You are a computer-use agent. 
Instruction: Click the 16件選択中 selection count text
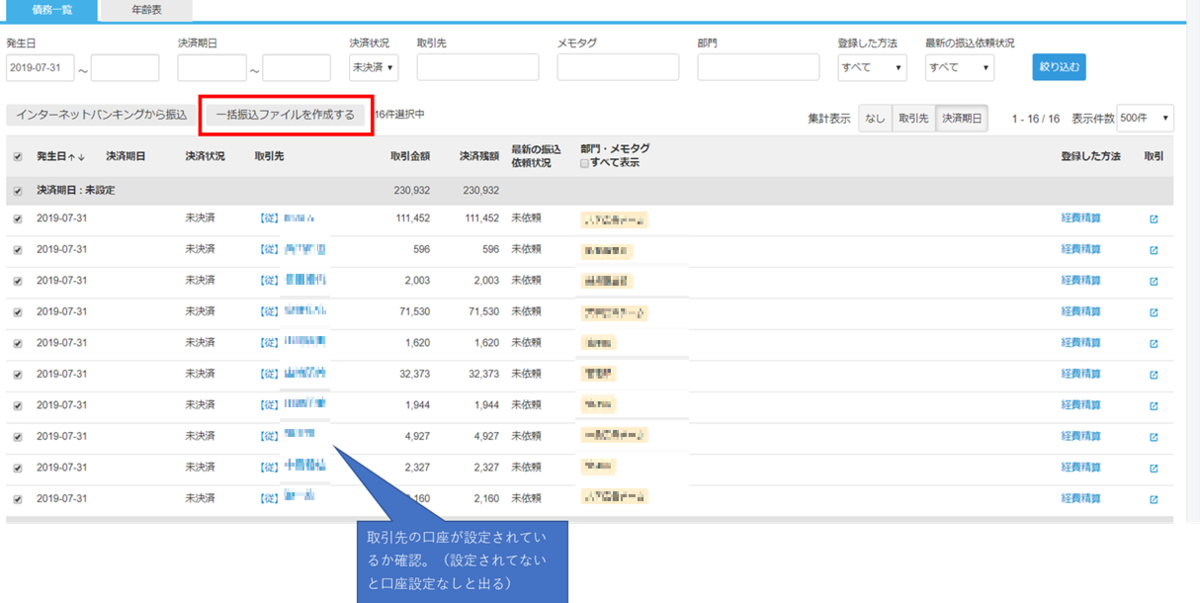(x=400, y=115)
